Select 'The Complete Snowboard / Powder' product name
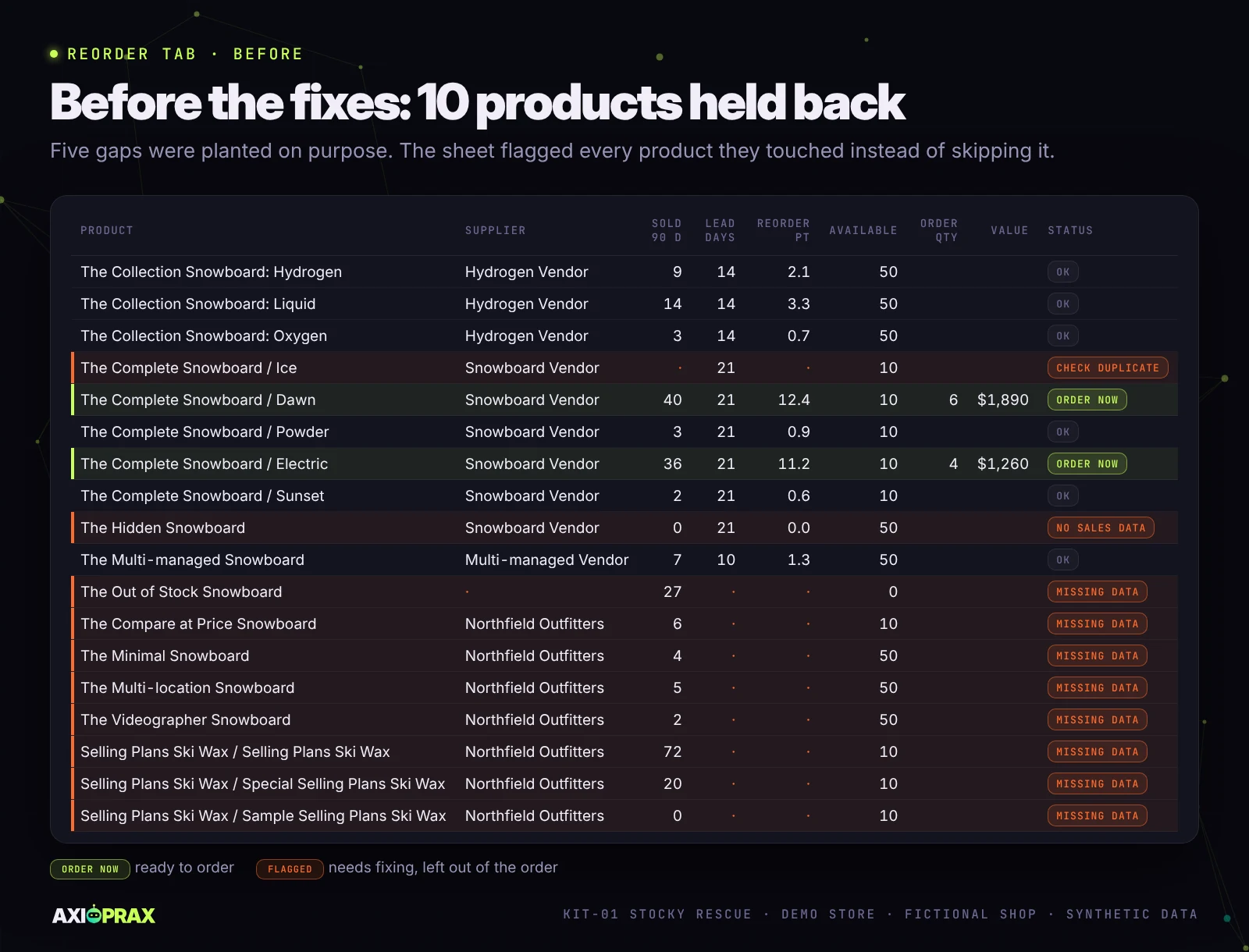The height and width of the screenshot is (952, 1249). [x=205, y=432]
